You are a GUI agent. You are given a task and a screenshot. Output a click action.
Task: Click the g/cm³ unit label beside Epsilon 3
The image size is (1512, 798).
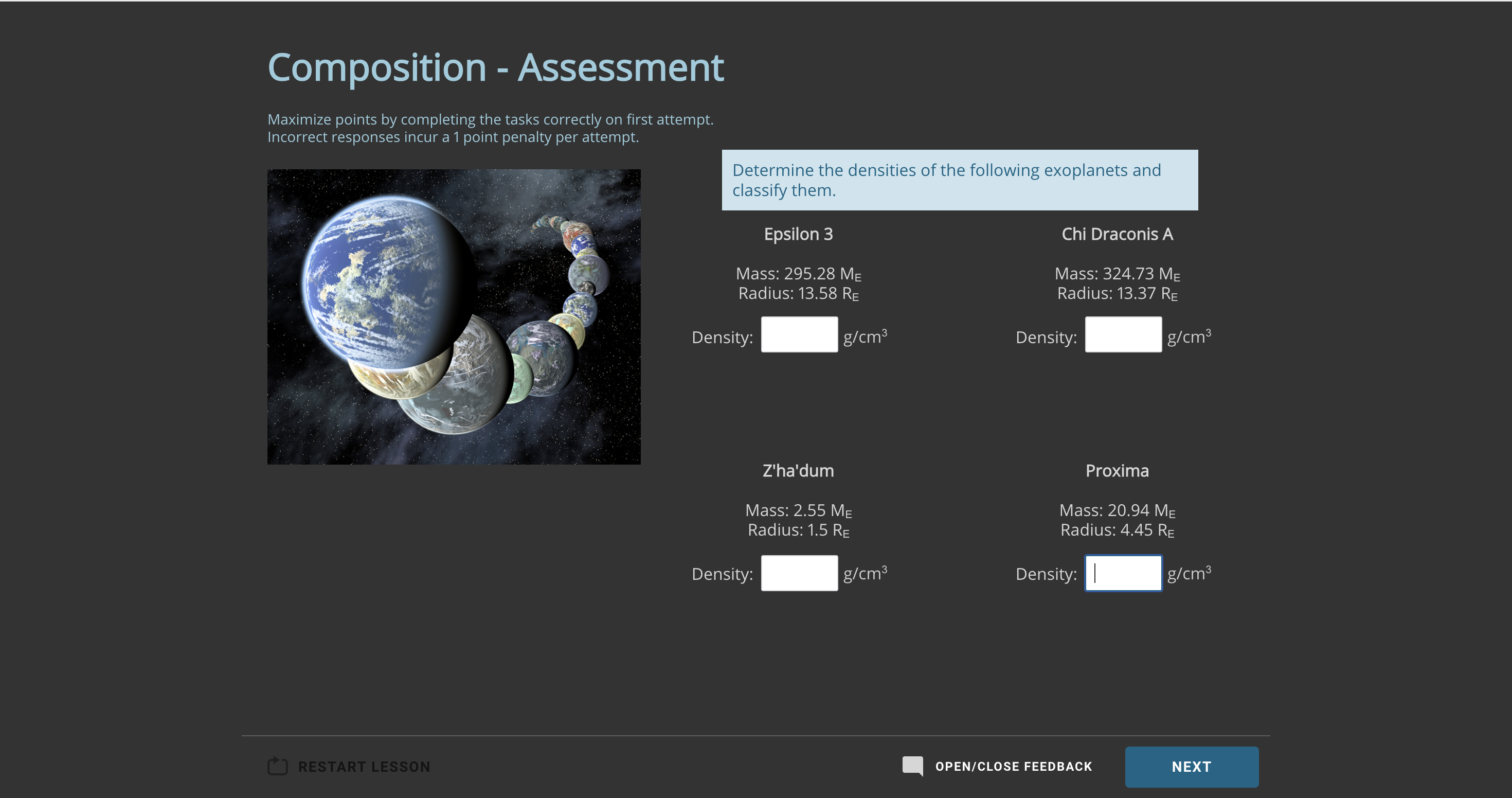coord(865,336)
